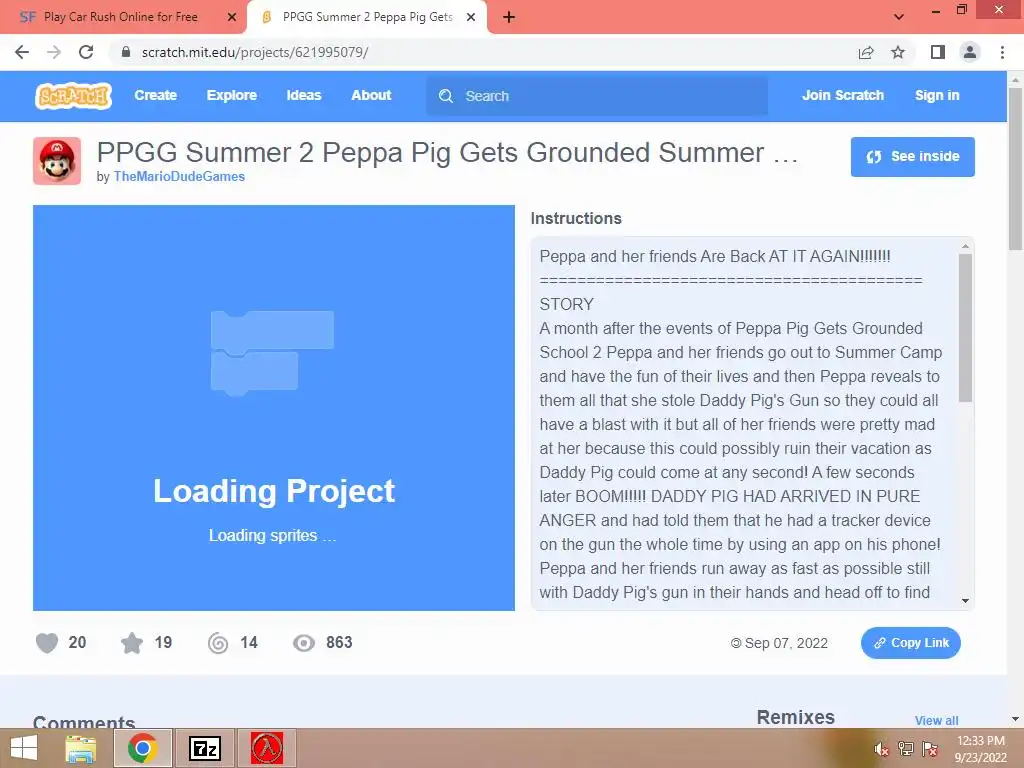Select the PPGG Summer 2 tab

[367, 17]
